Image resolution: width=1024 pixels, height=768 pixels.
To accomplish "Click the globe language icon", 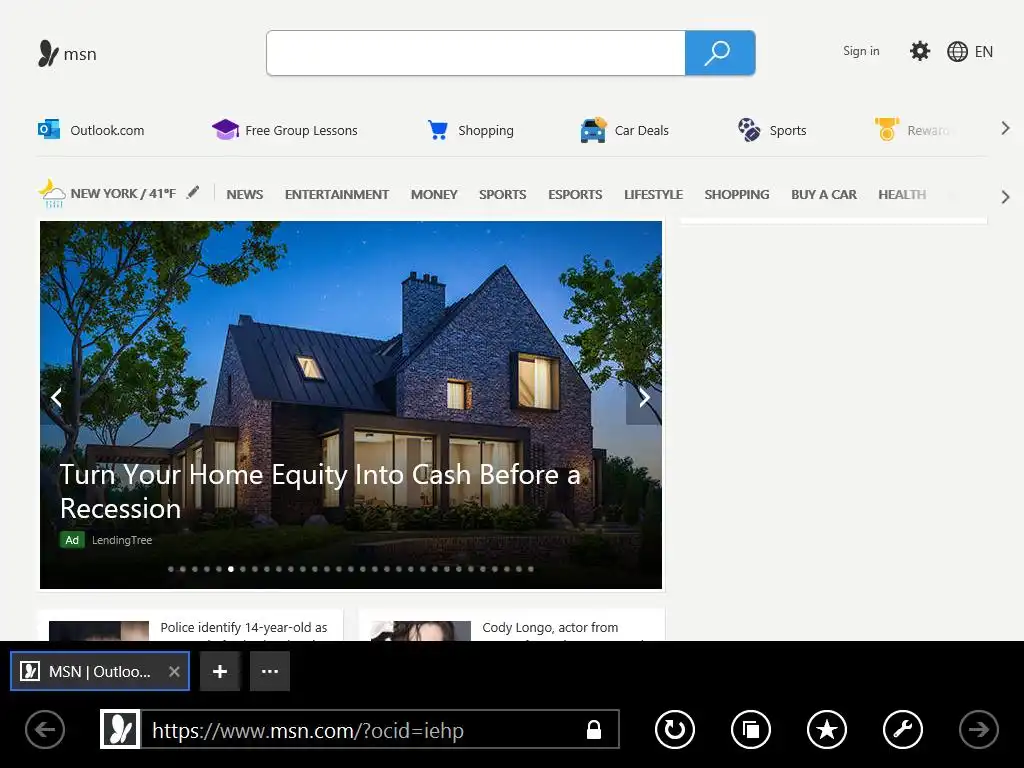I will coord(957,52).
